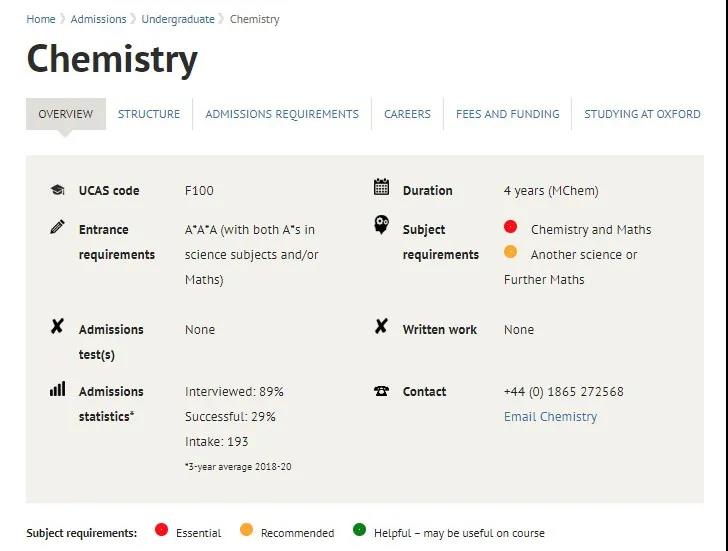
Task: Go to Home in the breadcrumb
Action: point(41,19)
